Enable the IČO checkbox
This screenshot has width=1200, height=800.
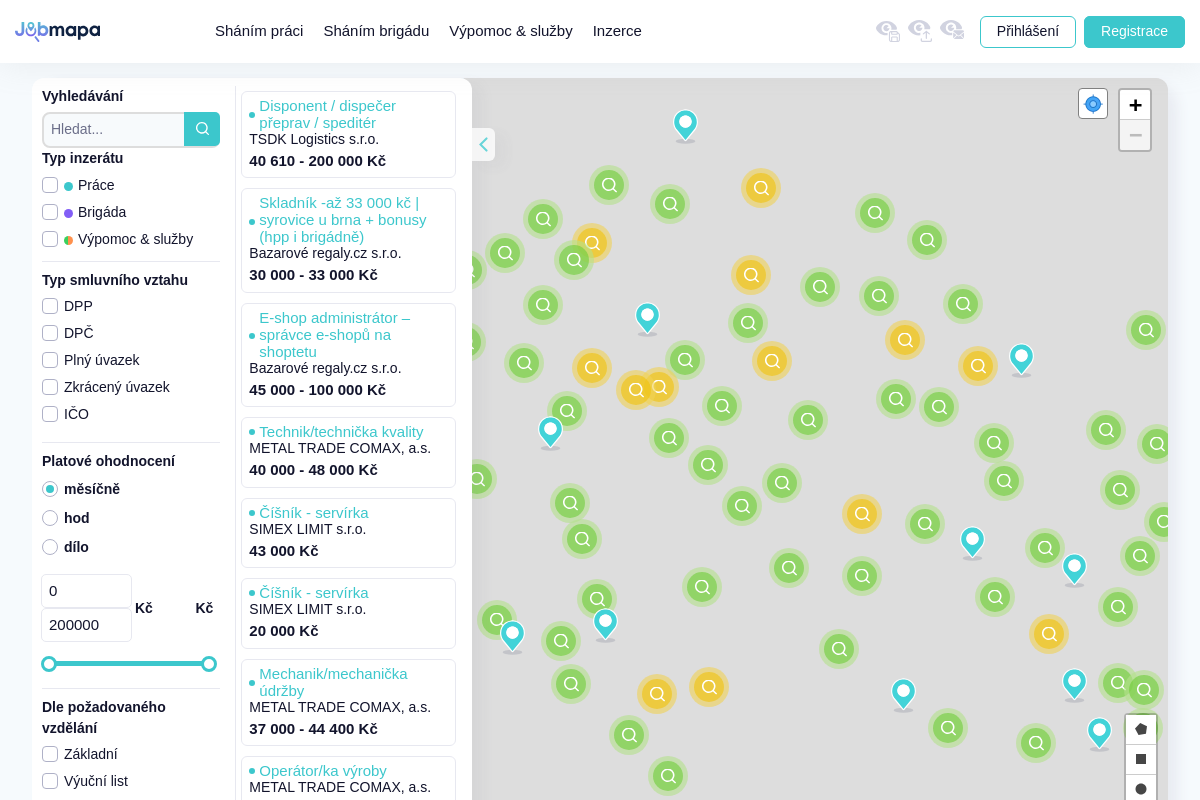click(50, 414)
